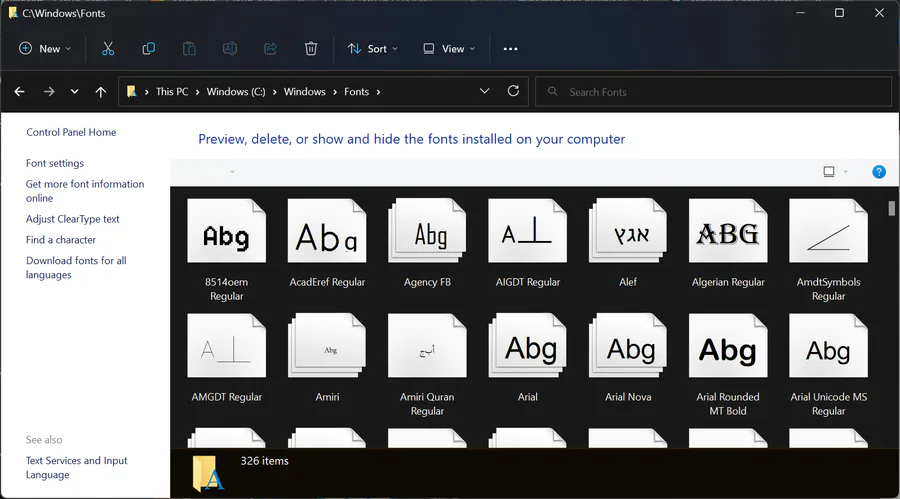This screenshot has width=900, height=499.
Task: Select the Arial Nova font family
Action: coord(628,358)
